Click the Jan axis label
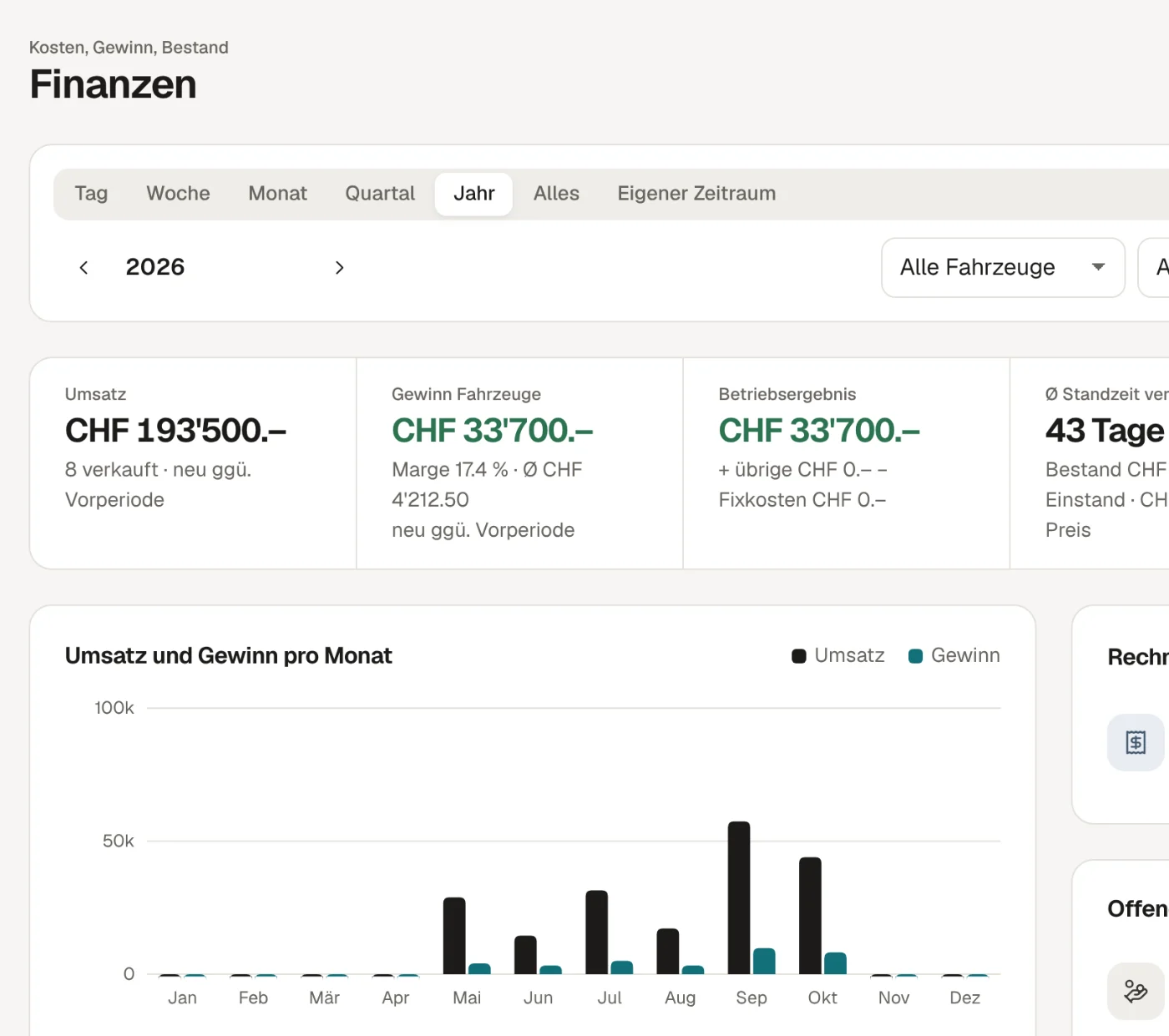The height and width of the screenshot is (1036, 1169). coord(182,998)
